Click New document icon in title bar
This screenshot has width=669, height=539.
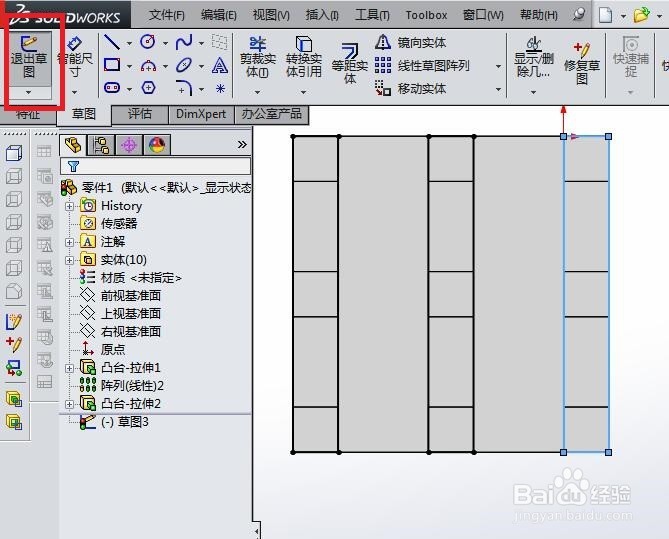click(x=606, y=15)
